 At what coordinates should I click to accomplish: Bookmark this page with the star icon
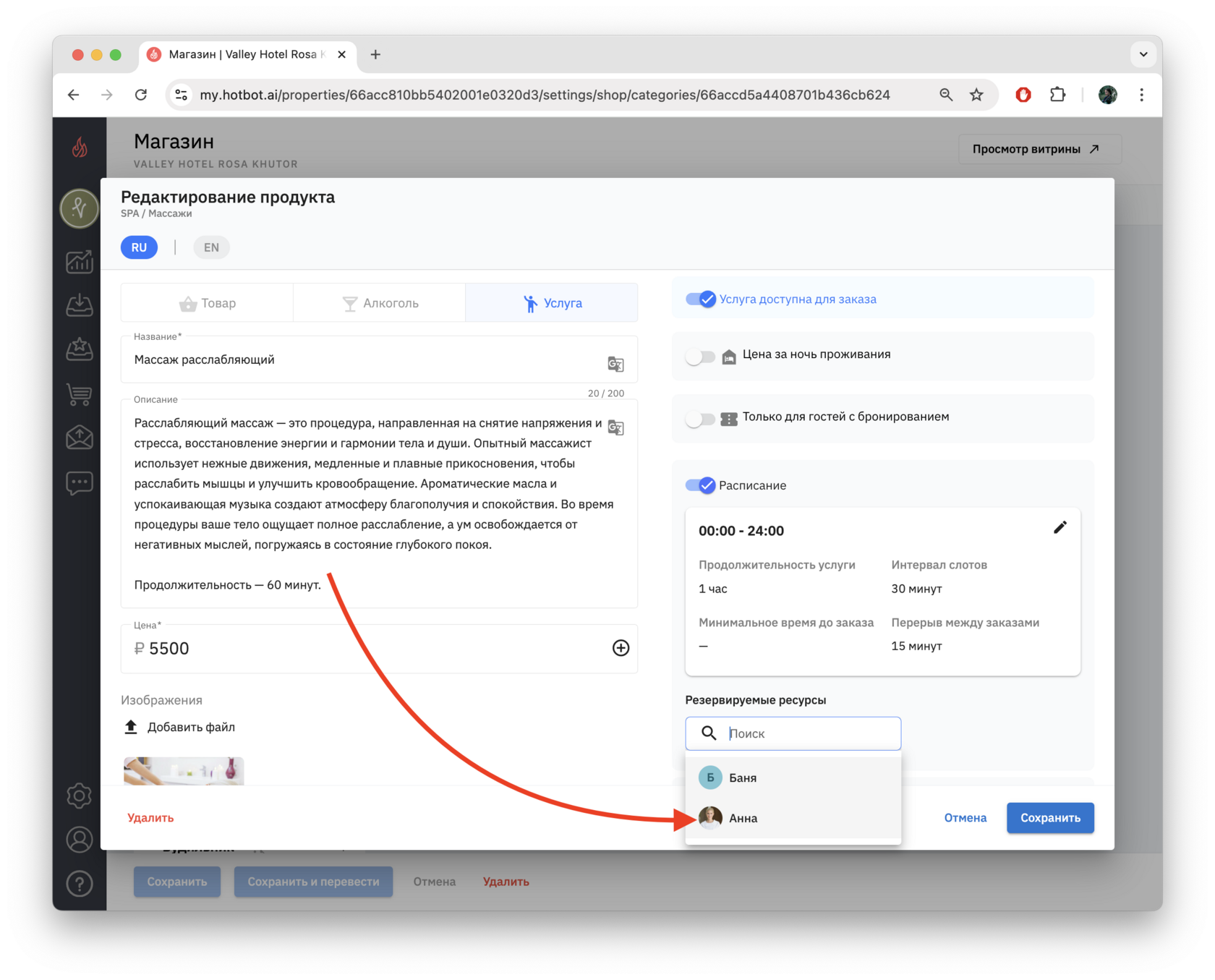click(x=976, y=95)
